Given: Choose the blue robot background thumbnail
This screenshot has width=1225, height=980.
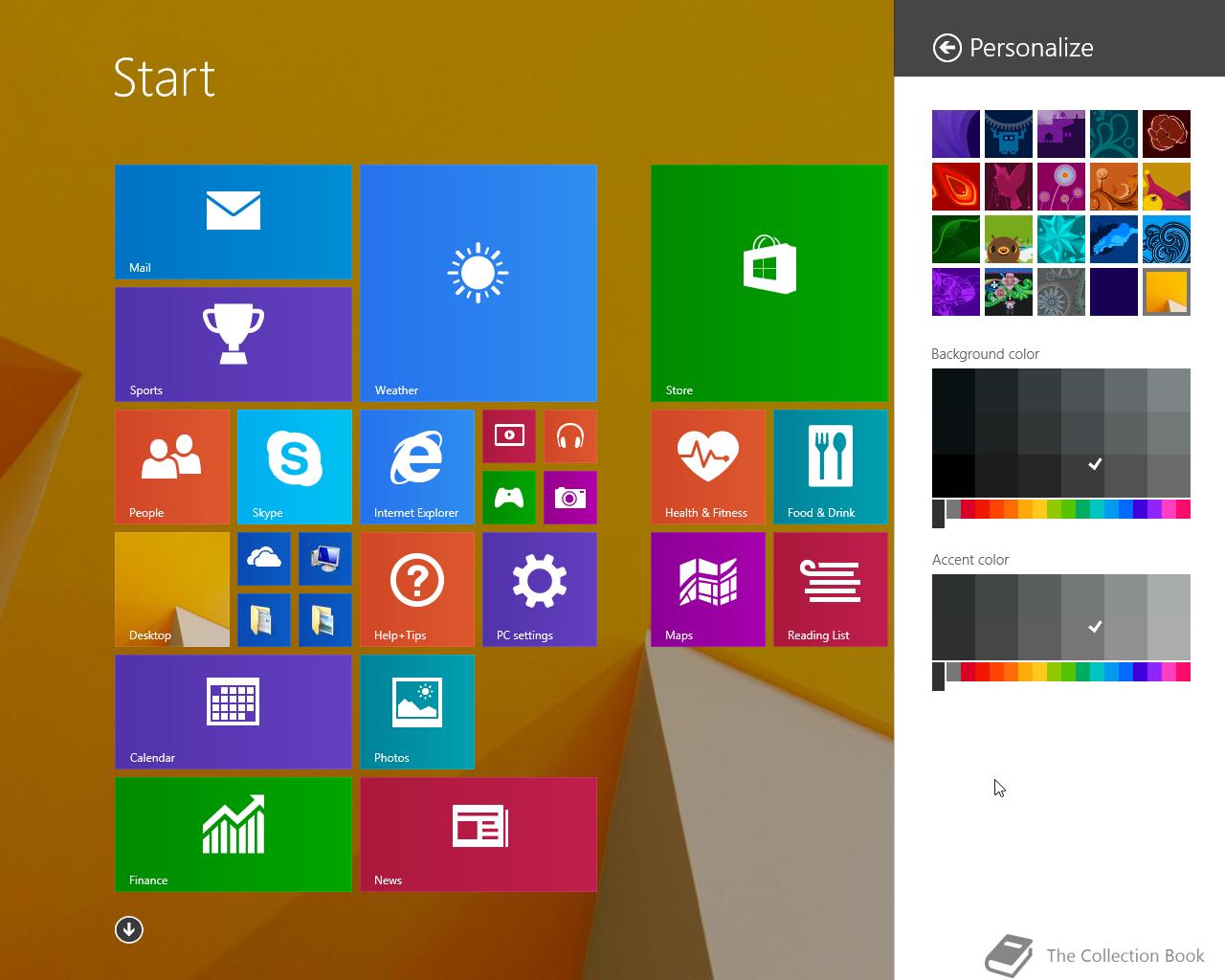Looking at the screenshot, I should click(x=1009, y=134).
